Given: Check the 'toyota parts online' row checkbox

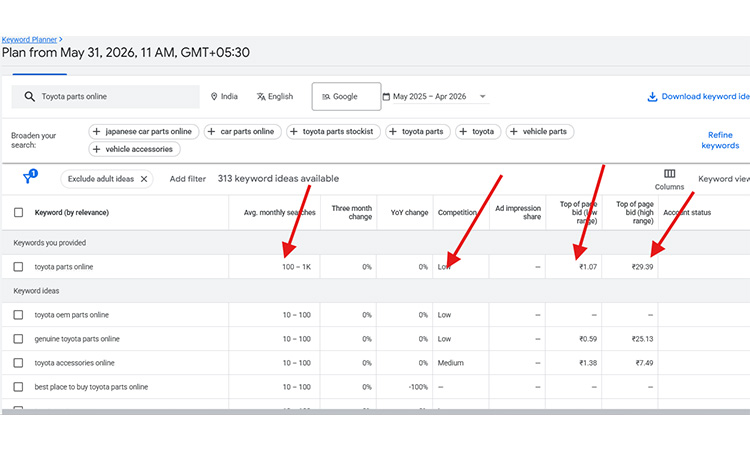Looking at the screenshot, I should point(18,267).
